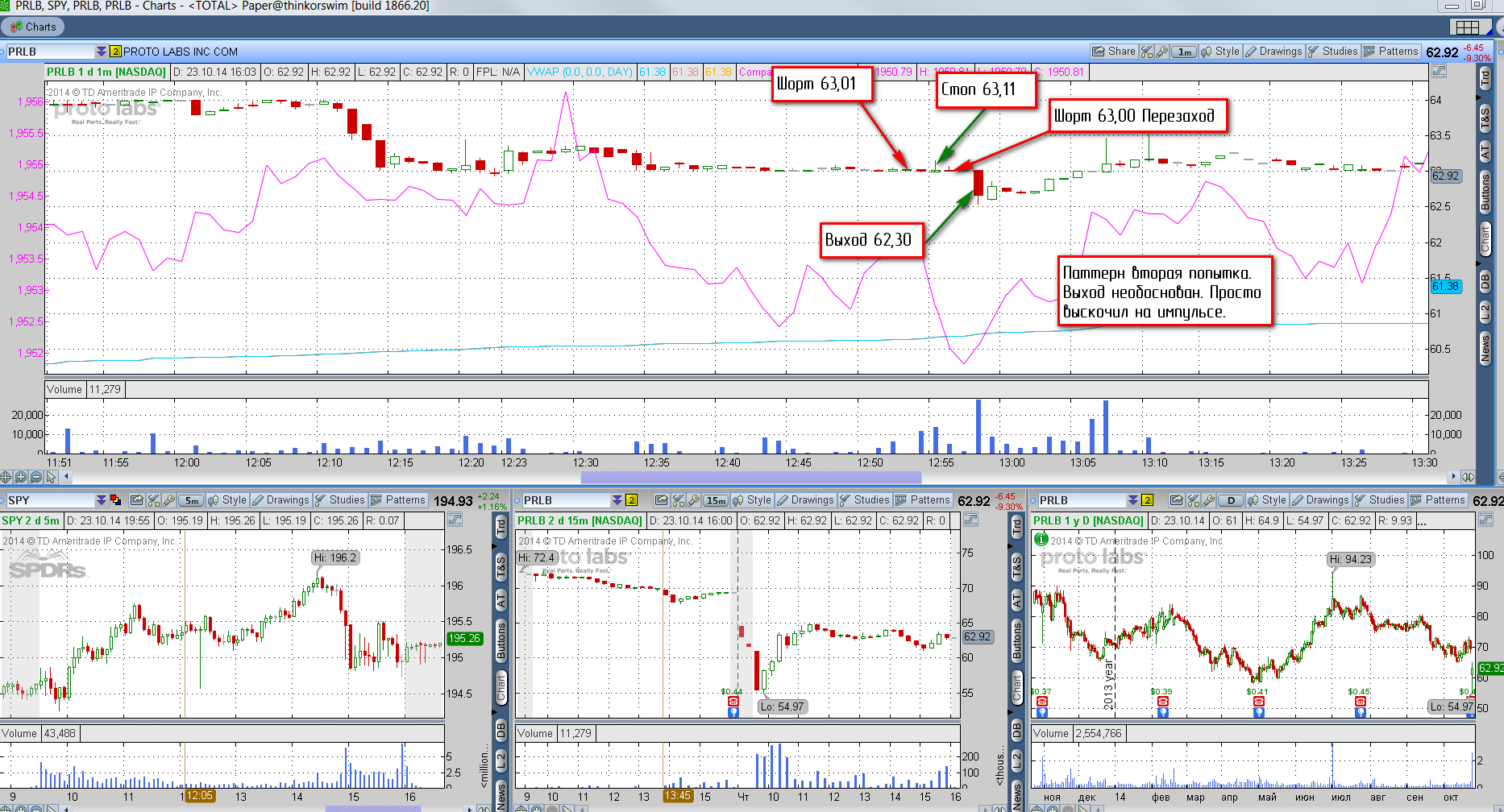The image size is (1504, 812).
Task: Click the quick study icon on PRLB 15m chart
Action: (679, 500)
